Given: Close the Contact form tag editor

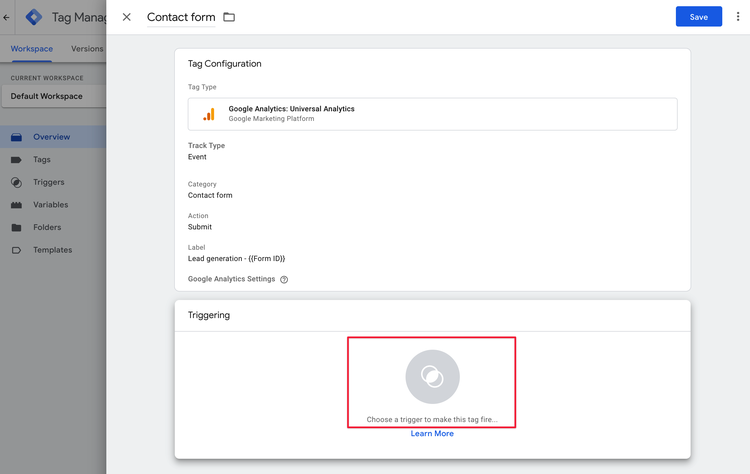Looking at the screenshot, I should [127, 17].
